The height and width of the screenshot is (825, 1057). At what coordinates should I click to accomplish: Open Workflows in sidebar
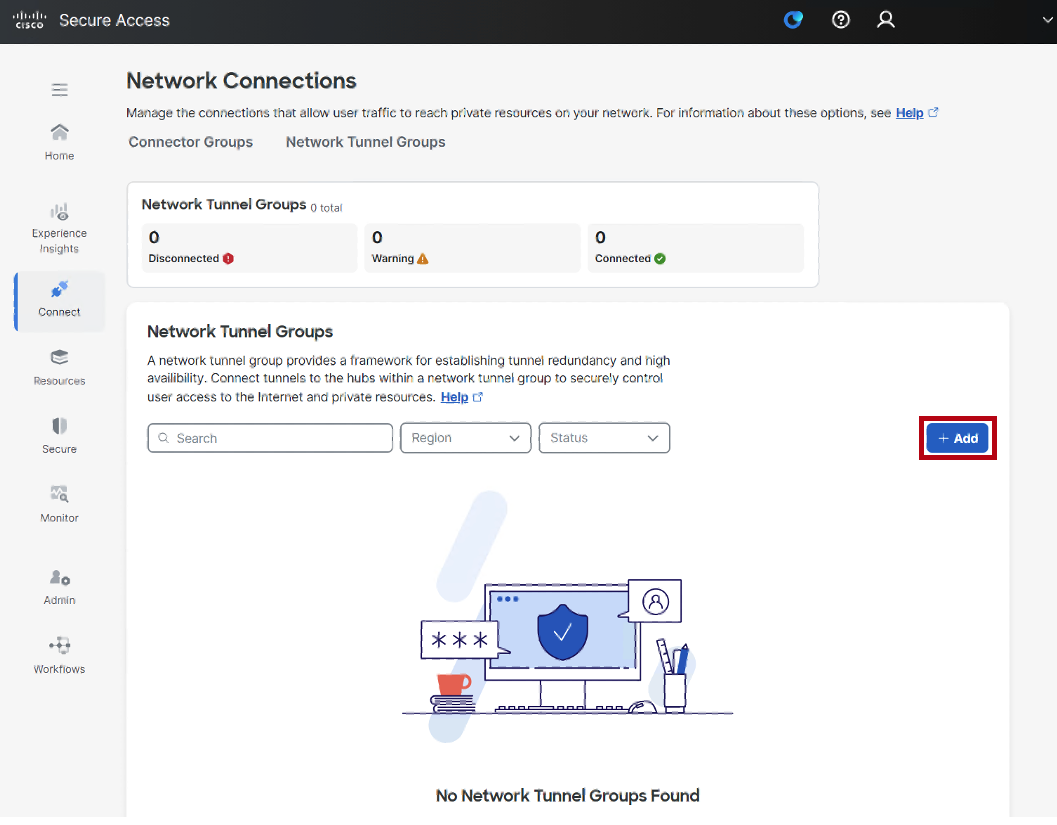tap(59, 655)
